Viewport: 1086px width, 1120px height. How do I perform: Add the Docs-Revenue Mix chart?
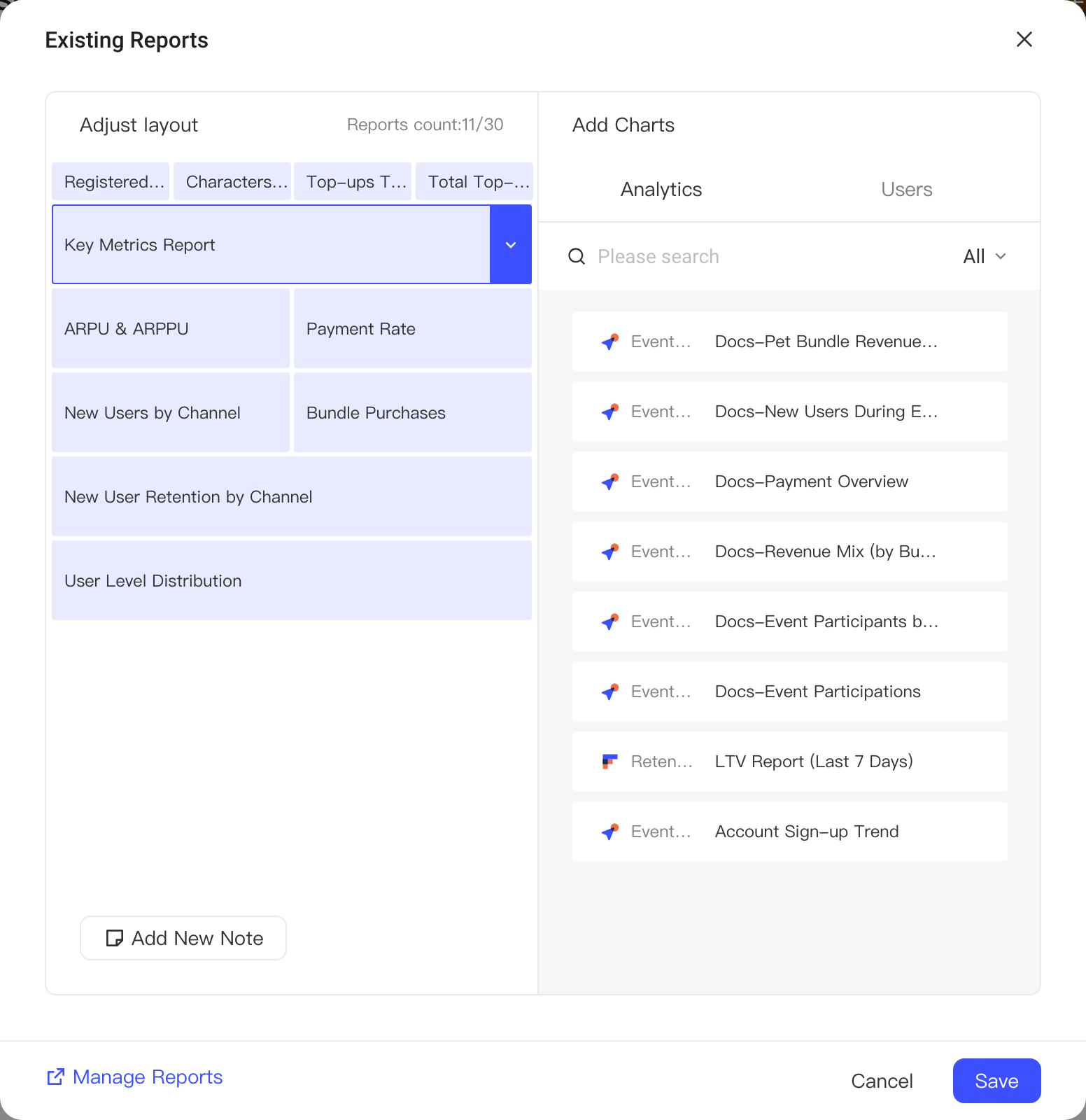[x=790, y=552]
